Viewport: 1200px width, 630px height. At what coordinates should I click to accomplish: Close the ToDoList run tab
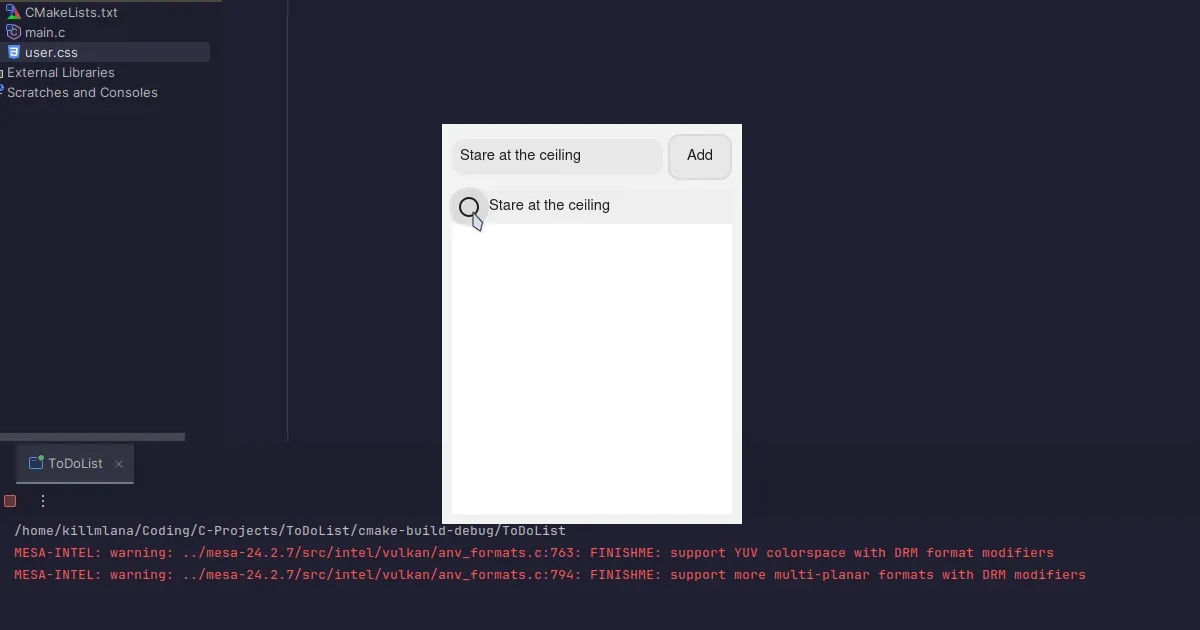pos(119,463)
